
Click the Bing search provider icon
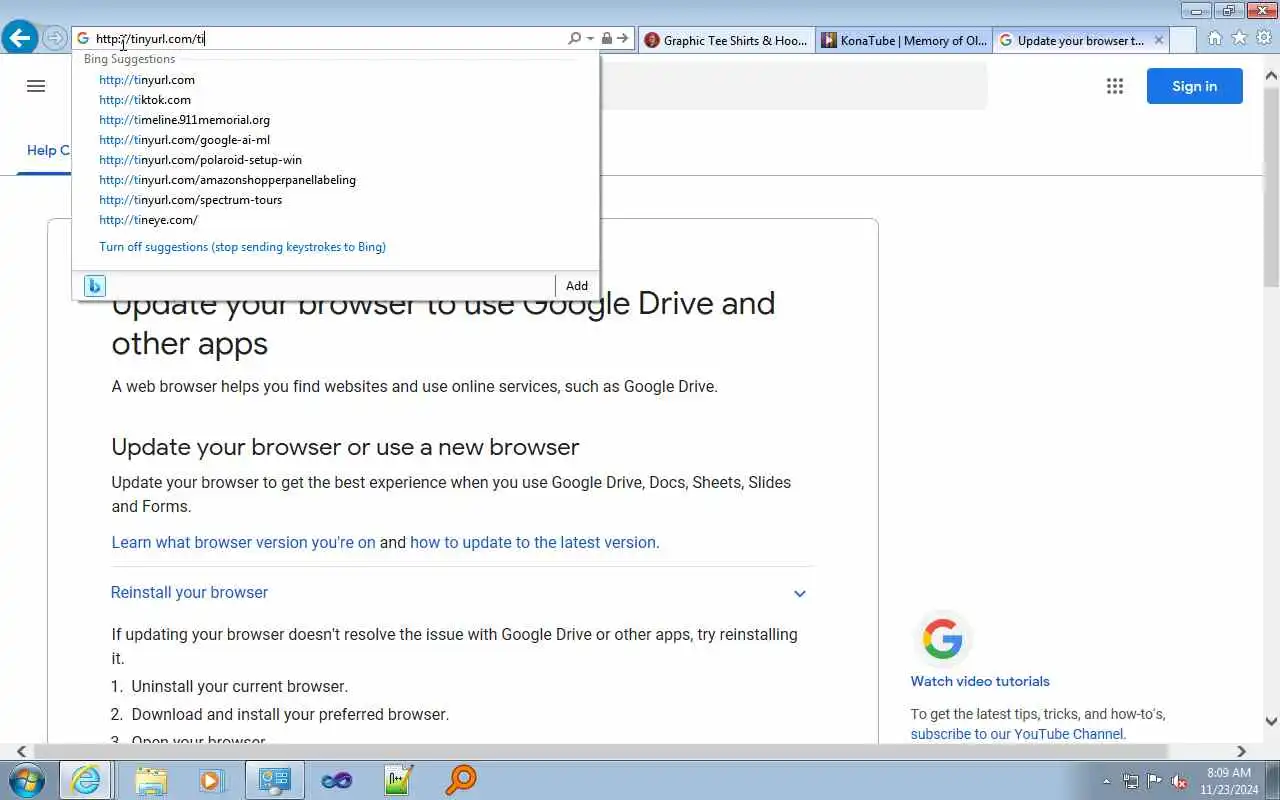pos(94,286)
